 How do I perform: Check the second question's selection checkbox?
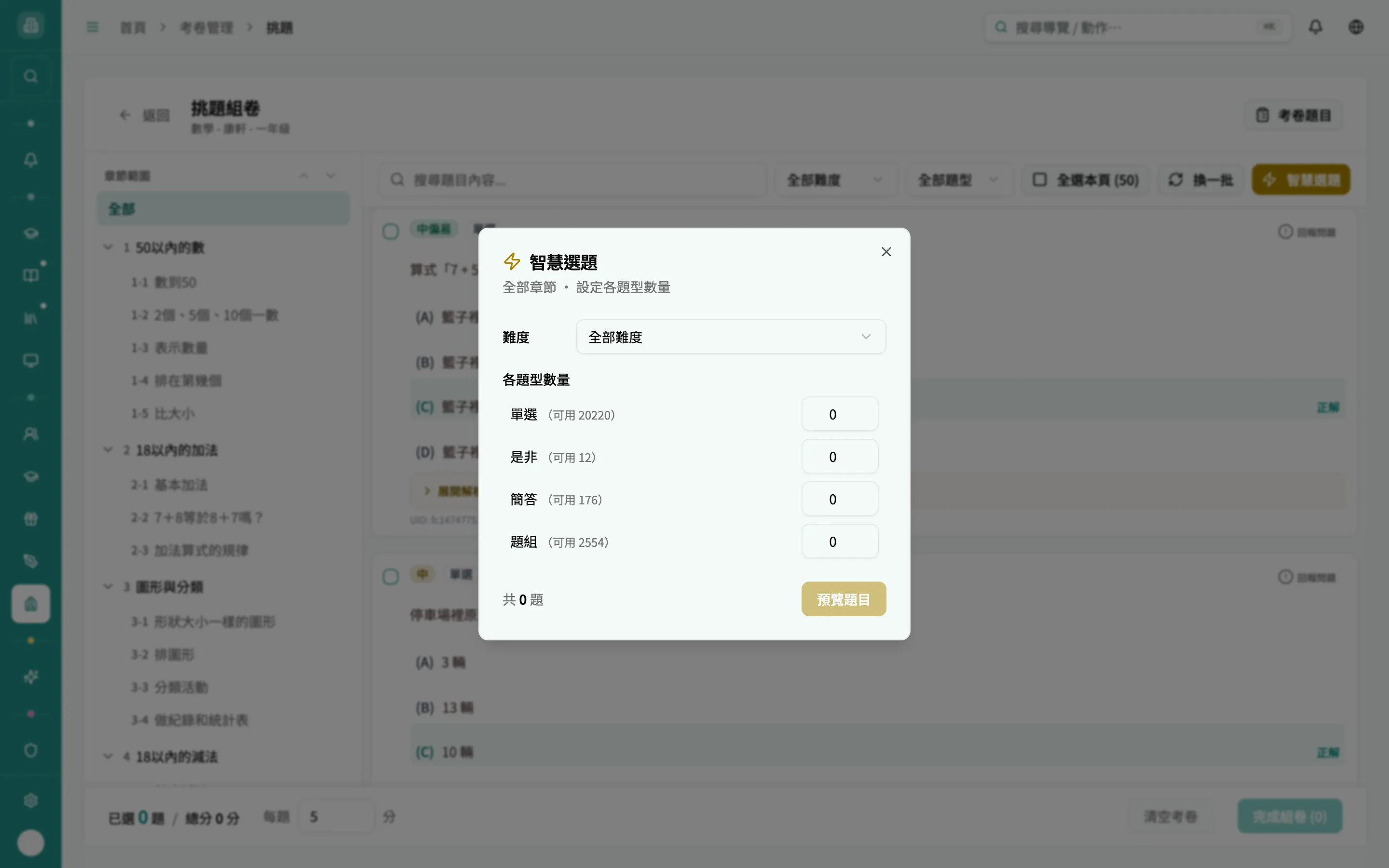click(x=390, y=576)
